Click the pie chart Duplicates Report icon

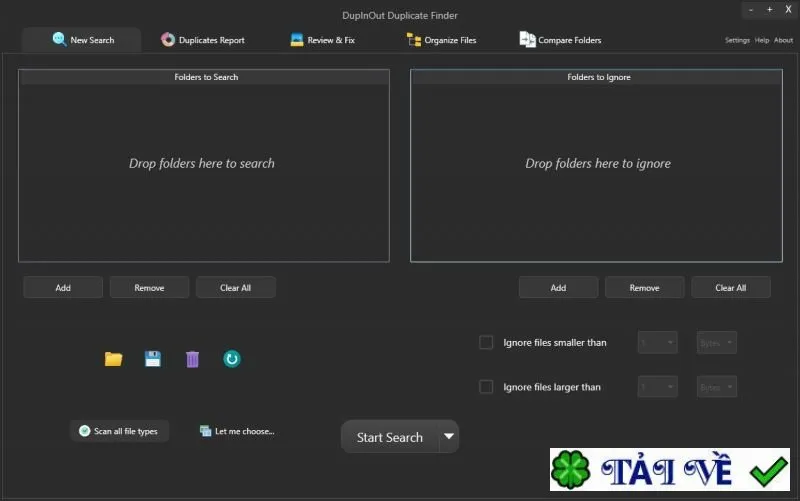(x=167, y=39)
